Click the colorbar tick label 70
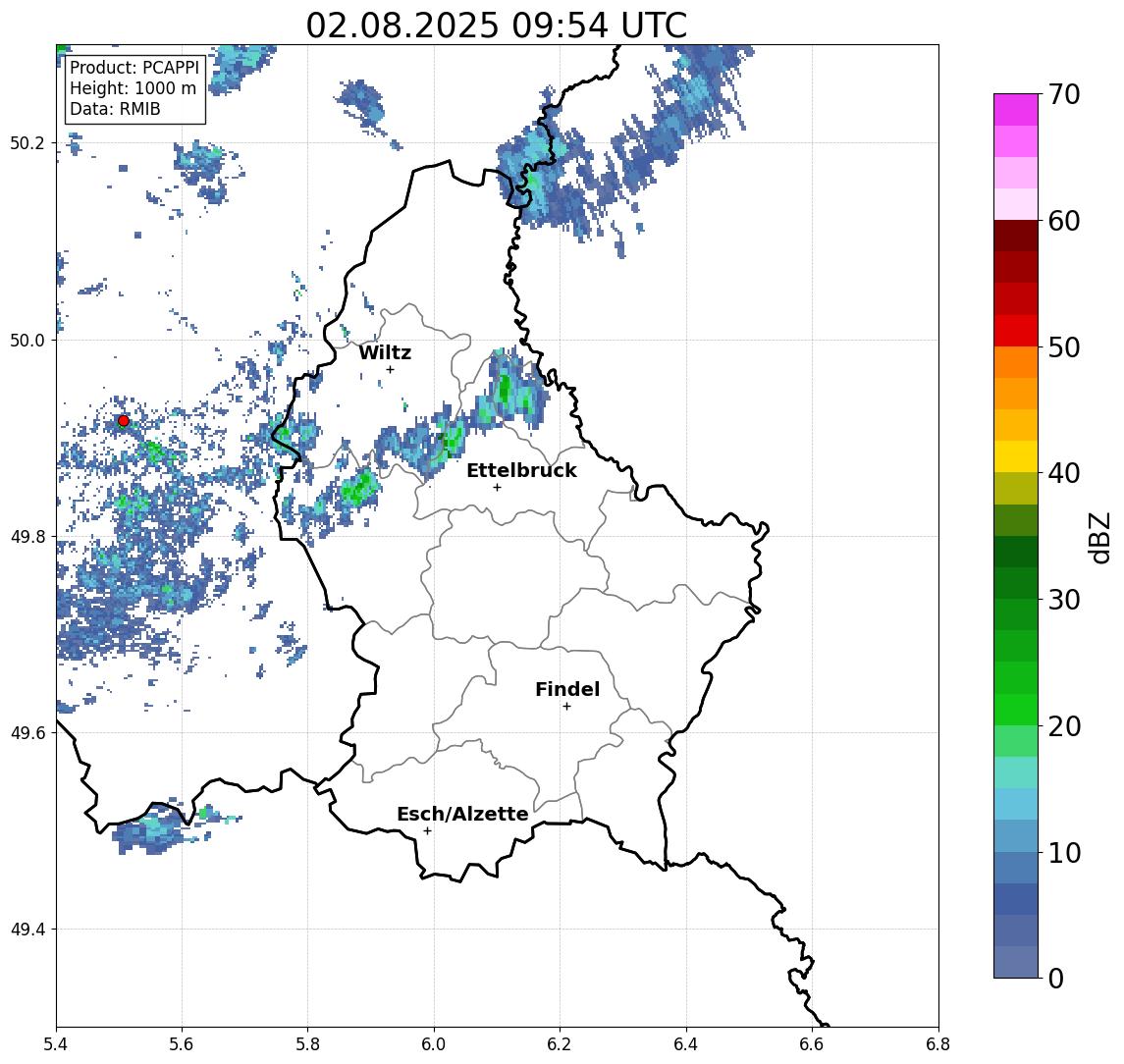The height and width of the screenshot is (1064, 1124). pos(1063,94)
